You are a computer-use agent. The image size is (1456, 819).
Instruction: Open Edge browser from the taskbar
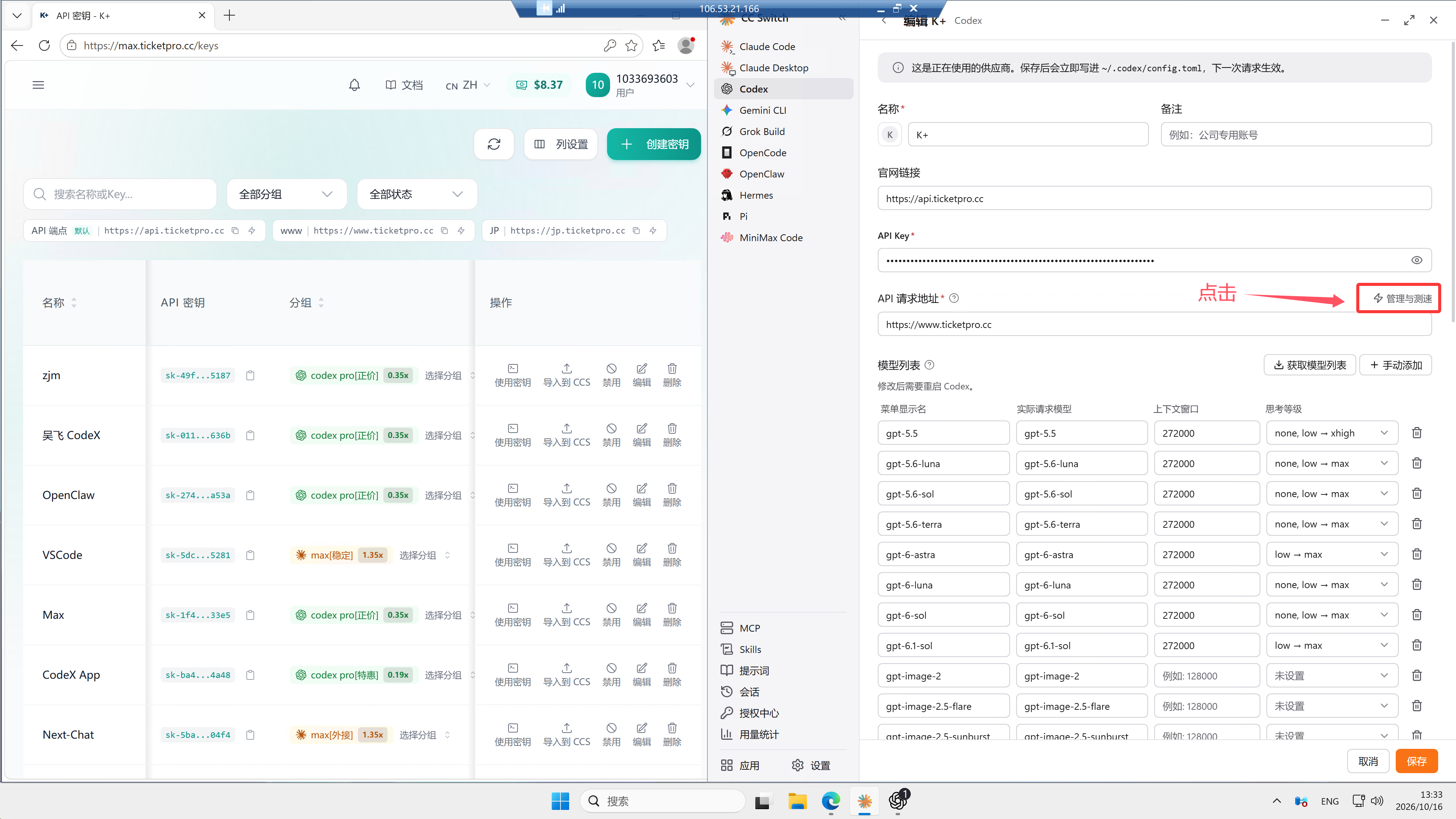point(830,801)
